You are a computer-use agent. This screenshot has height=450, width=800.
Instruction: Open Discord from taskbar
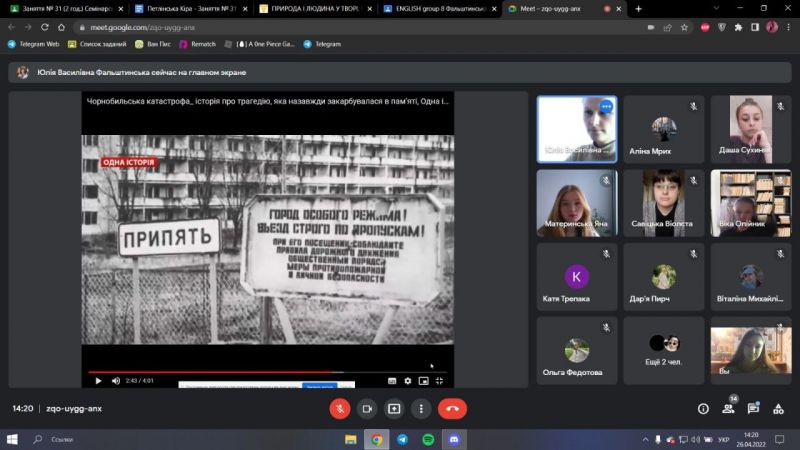point(454,439)
